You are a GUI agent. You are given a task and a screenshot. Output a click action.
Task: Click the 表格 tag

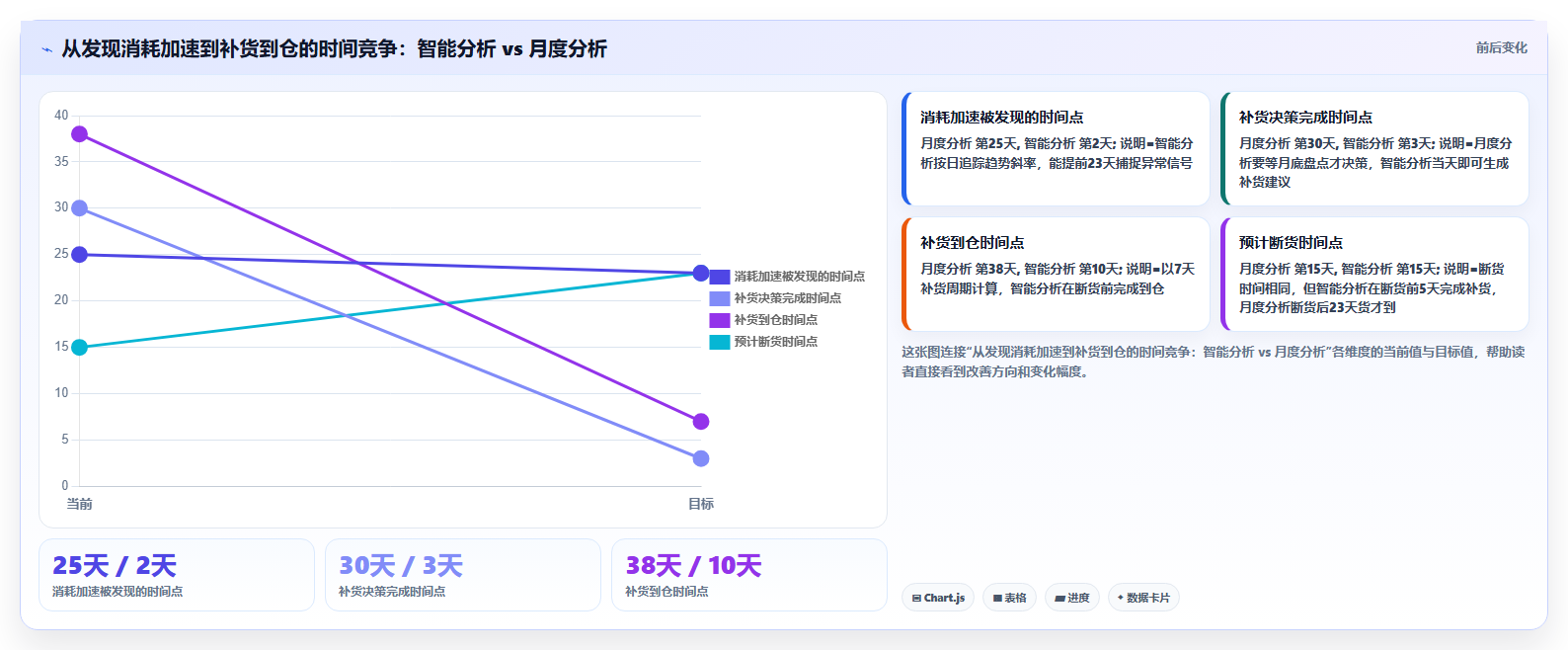click(1009, 598)
